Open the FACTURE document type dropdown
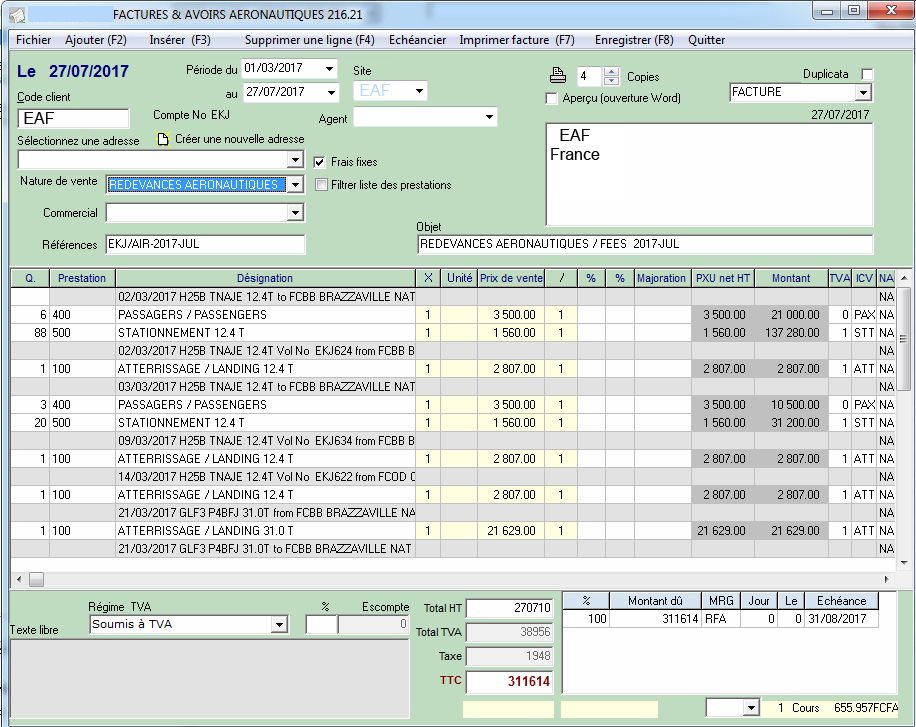The width and height of the screenshot is (916, 727). [x=863, y=92]
